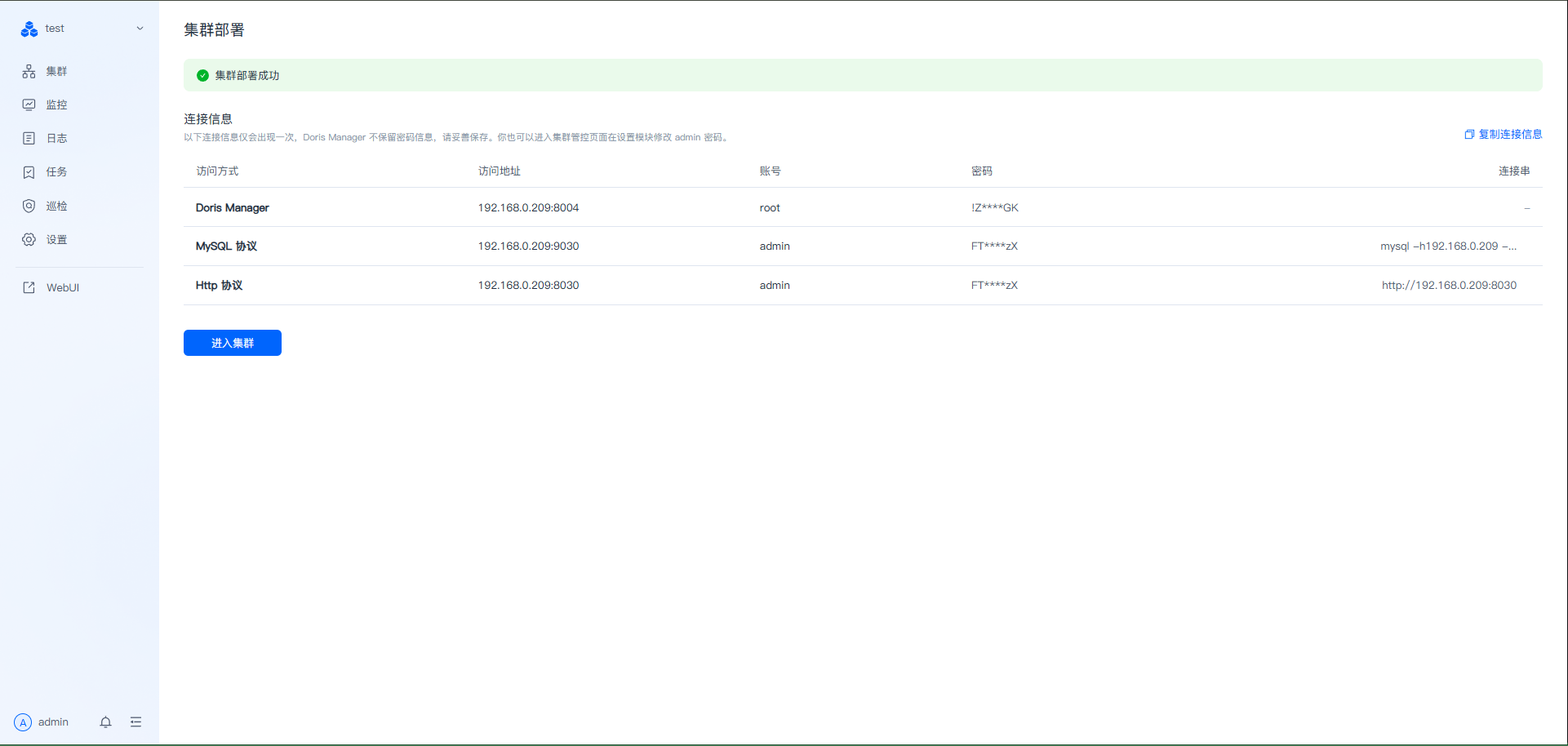This screenshot has width=1568, height=746.
Task: Collapse the sidebar with menu-fold icon
Action: coord(135,722)
